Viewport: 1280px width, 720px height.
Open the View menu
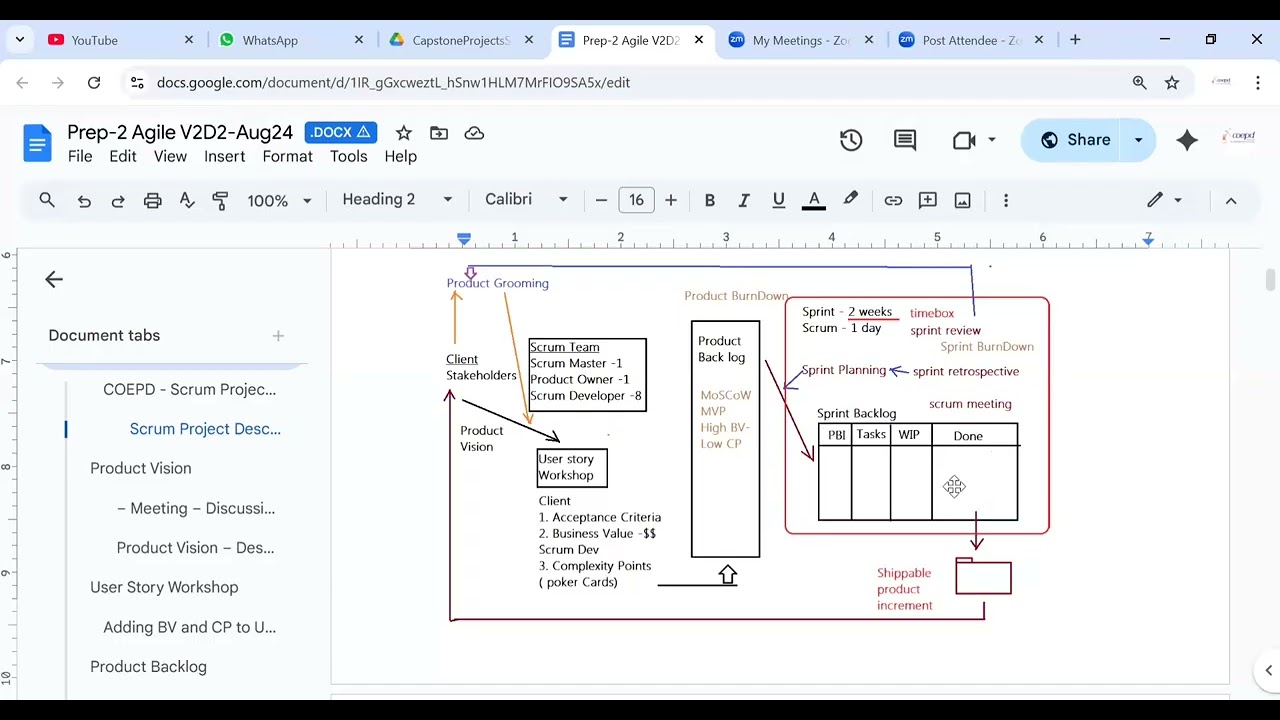[170, 157]
